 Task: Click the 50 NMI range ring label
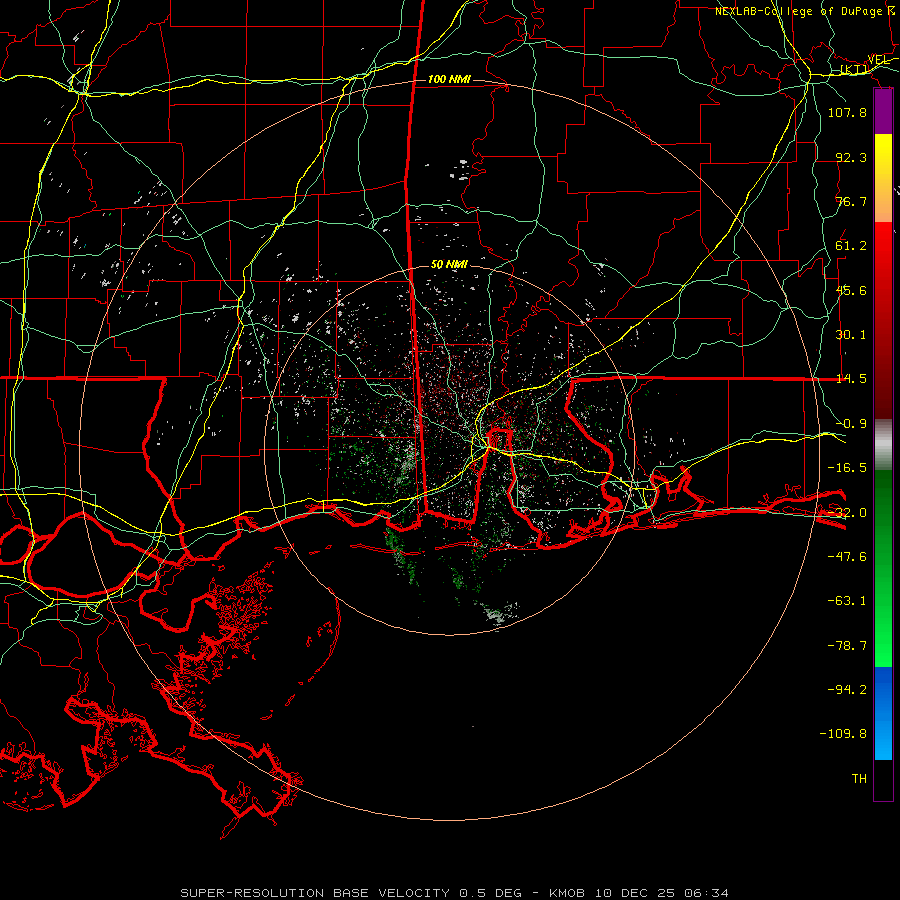point(449,265)
